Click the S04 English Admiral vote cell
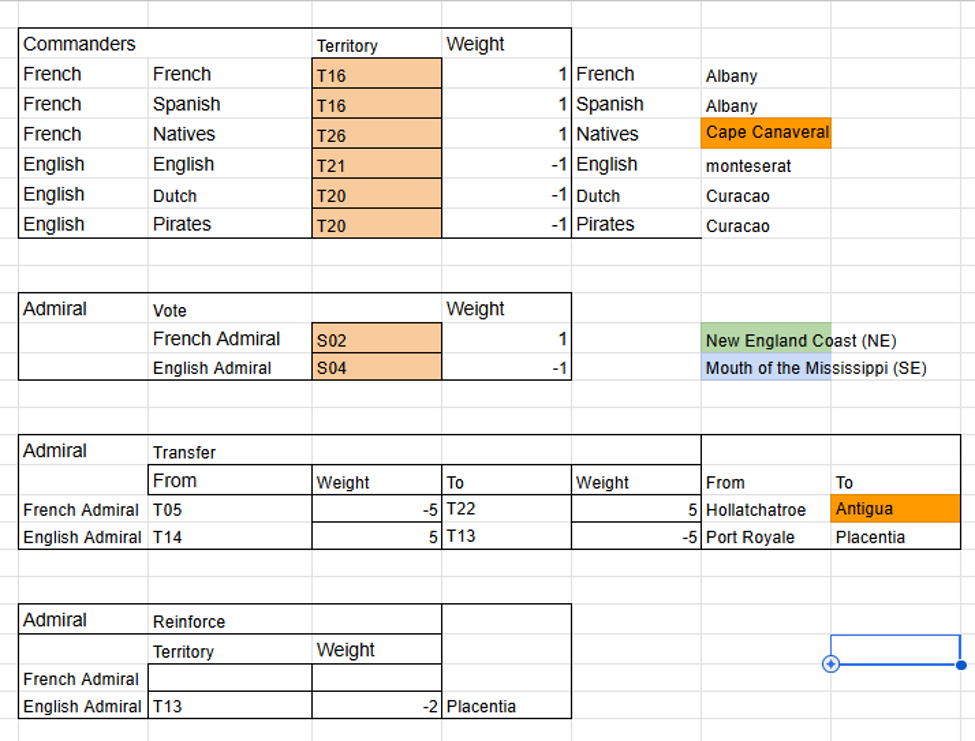975x741 pixels. [x=377, y=367]
